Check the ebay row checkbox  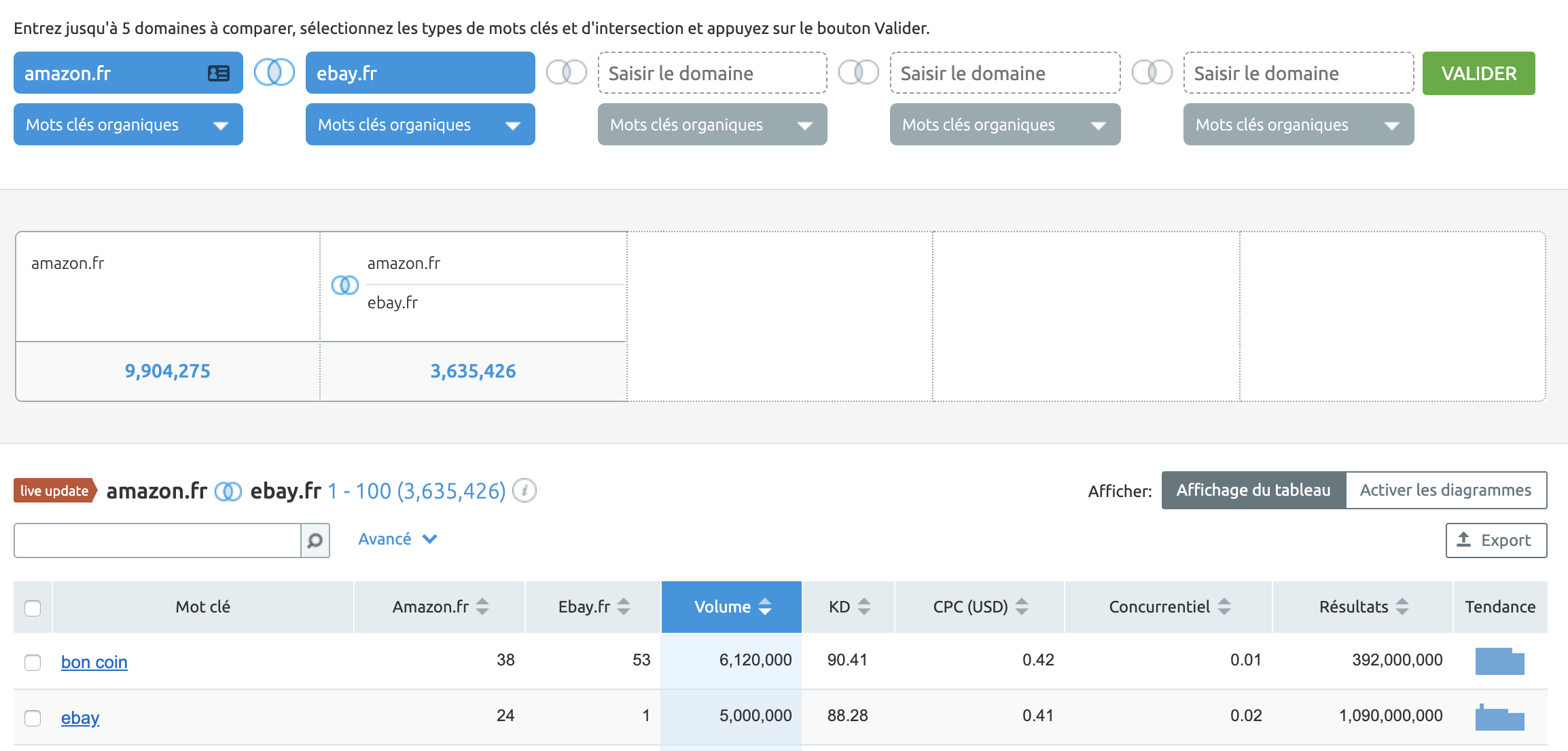click(x=33, y=718)
